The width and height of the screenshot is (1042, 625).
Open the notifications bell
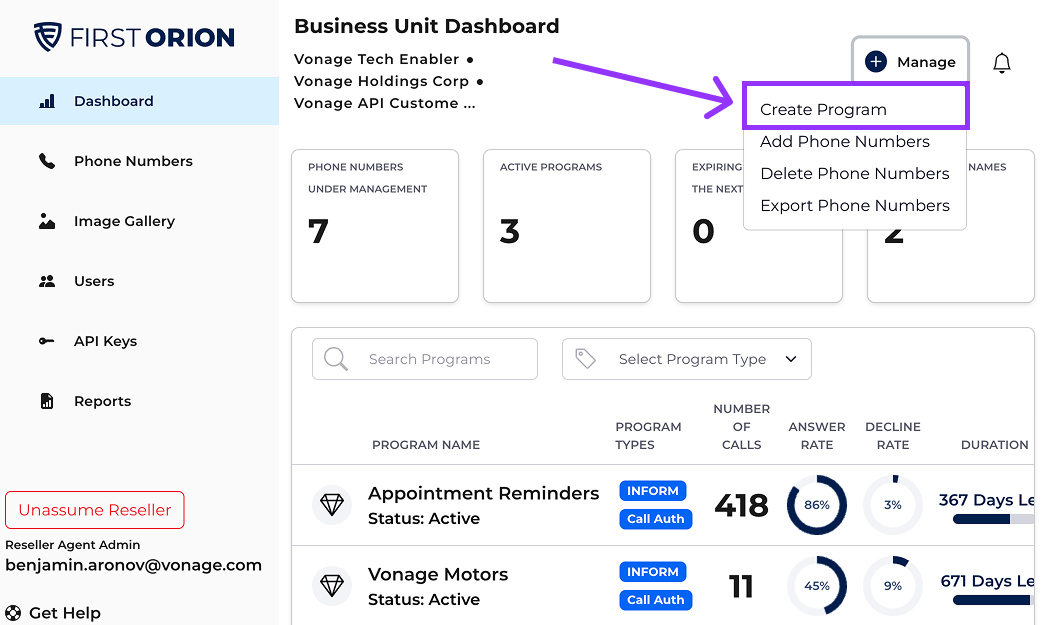pos(1002,62)
